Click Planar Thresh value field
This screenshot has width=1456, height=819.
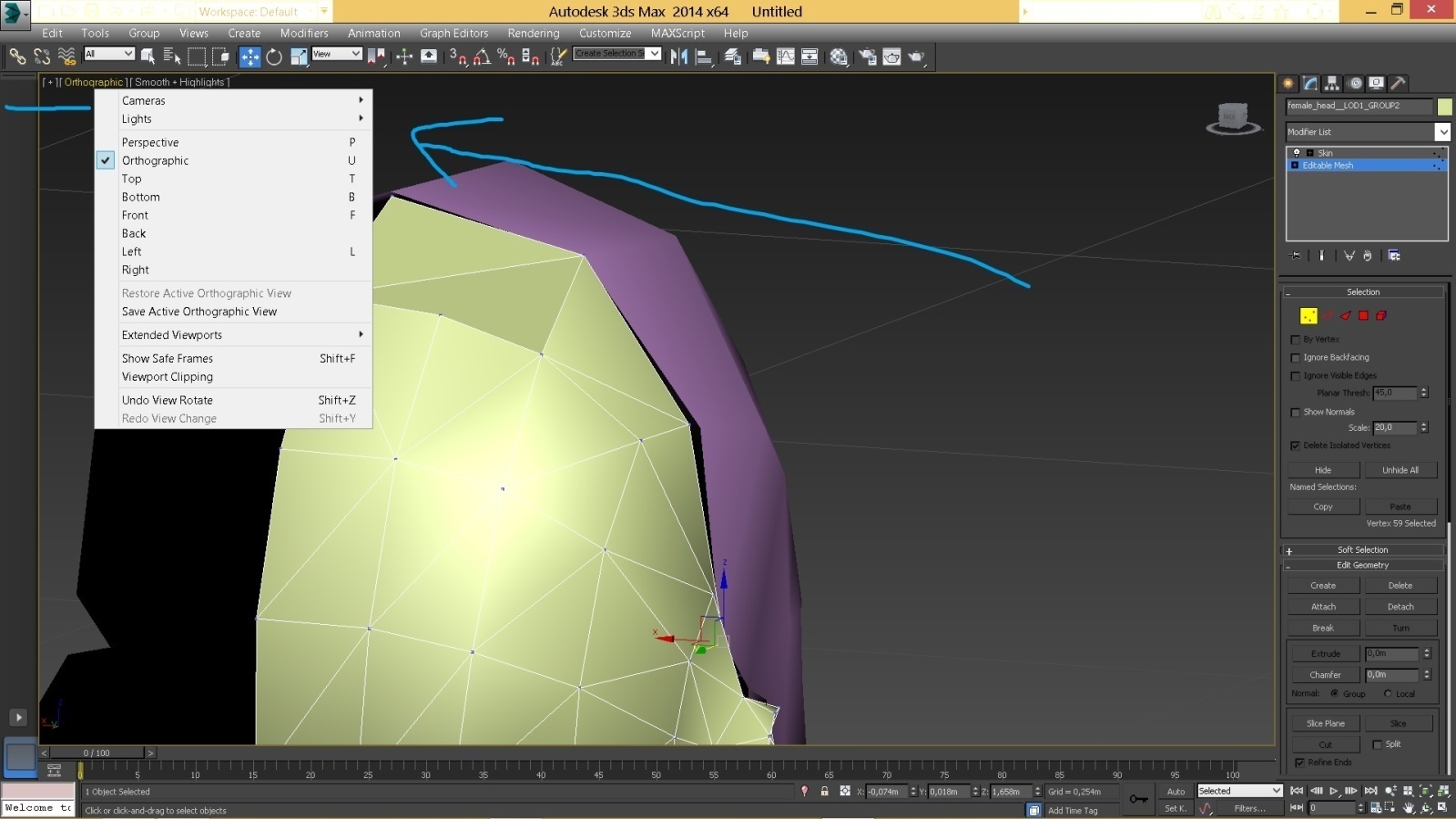[x=1395, y=393]
